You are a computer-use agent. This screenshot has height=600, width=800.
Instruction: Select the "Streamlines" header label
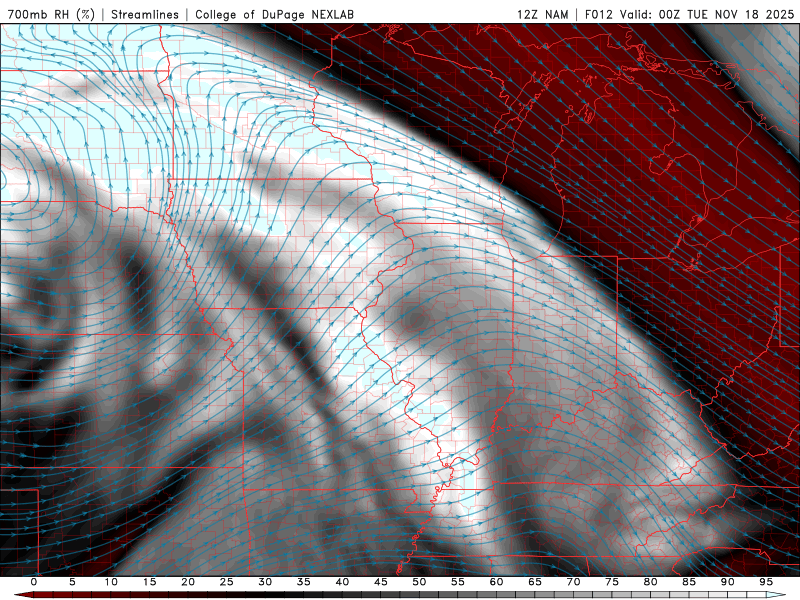click(x=145, y=14)
